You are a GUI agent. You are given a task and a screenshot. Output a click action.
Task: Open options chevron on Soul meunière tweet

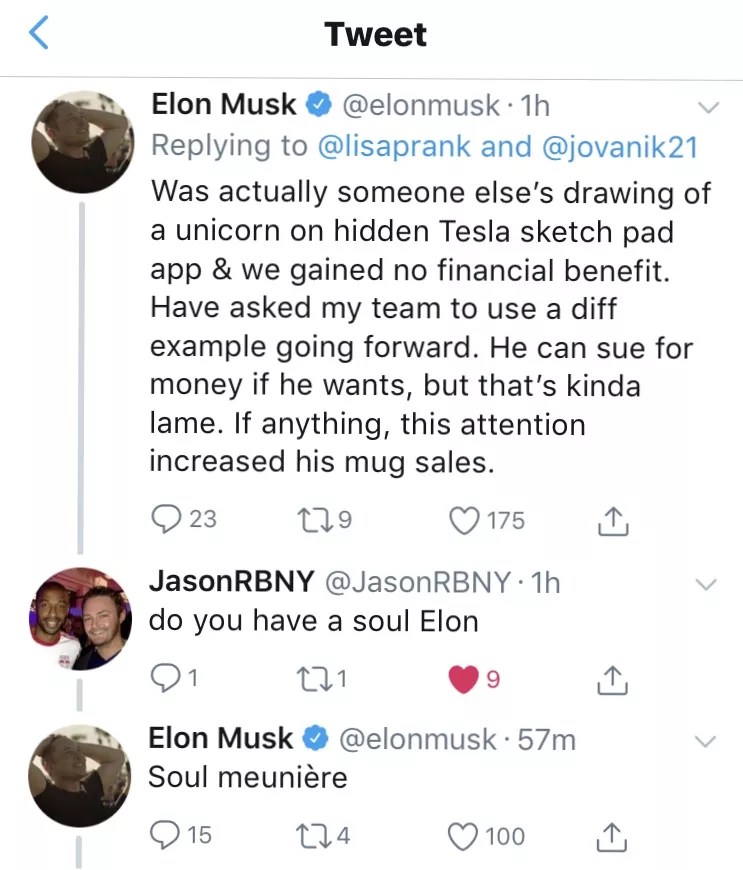click(707, 741)
